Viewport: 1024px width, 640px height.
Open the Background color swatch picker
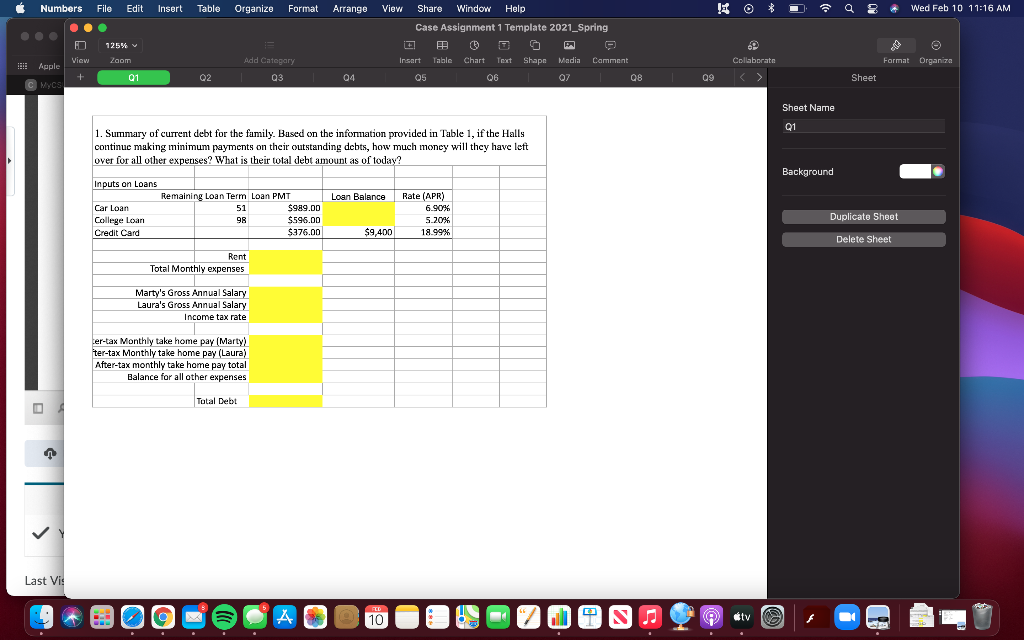coord(936,171)
